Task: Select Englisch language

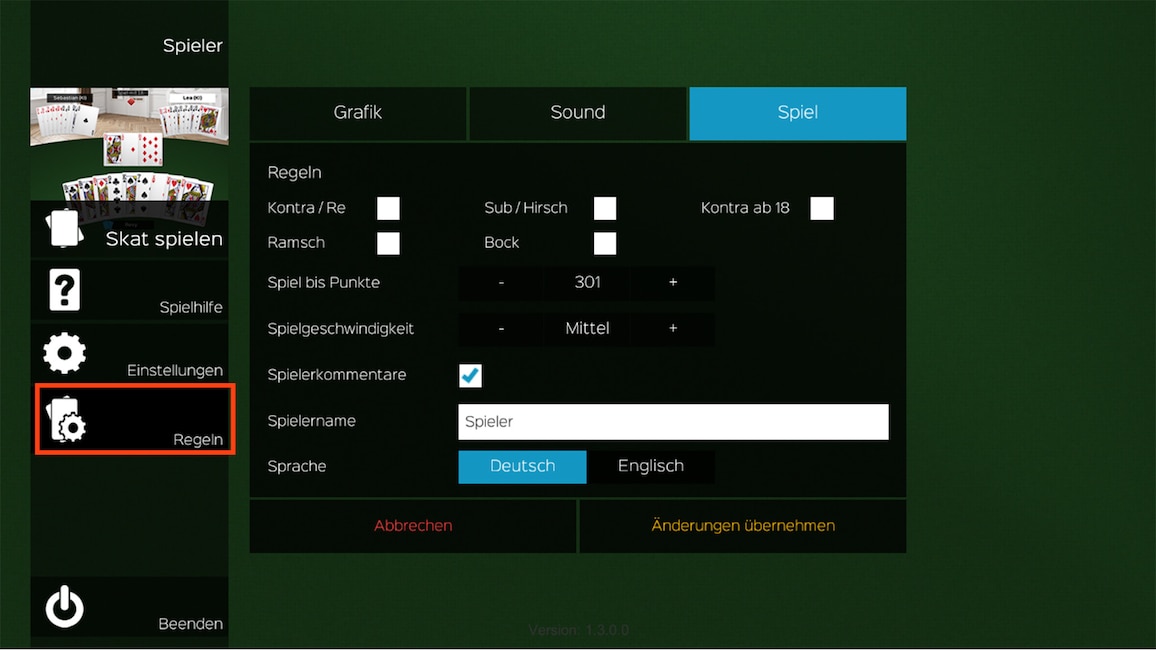Action: click(651, 466)
